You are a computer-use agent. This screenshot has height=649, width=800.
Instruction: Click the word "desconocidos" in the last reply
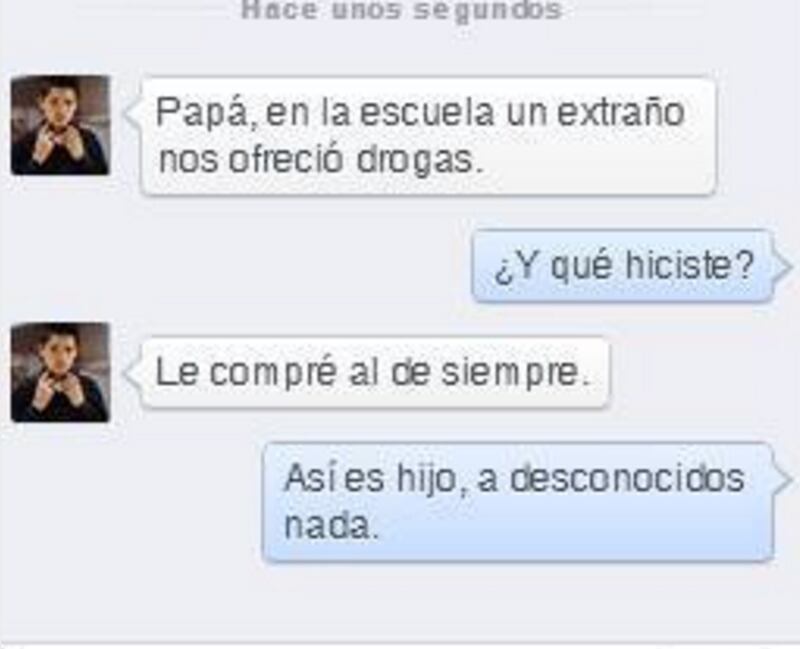click(x=627, y=479)
